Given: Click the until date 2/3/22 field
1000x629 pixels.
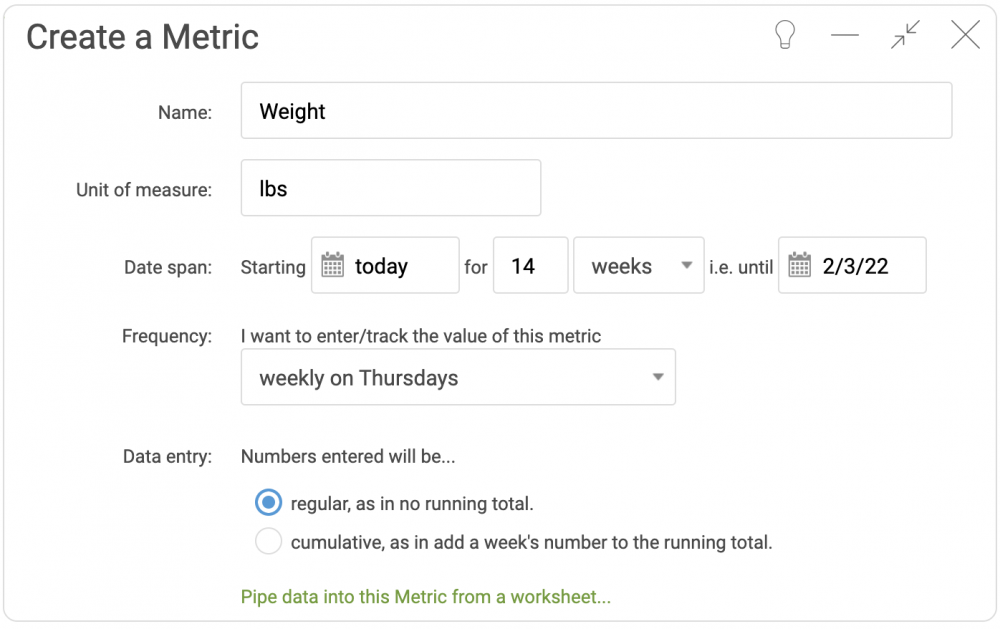Looking at the screenshot, I should pos(852,265).
